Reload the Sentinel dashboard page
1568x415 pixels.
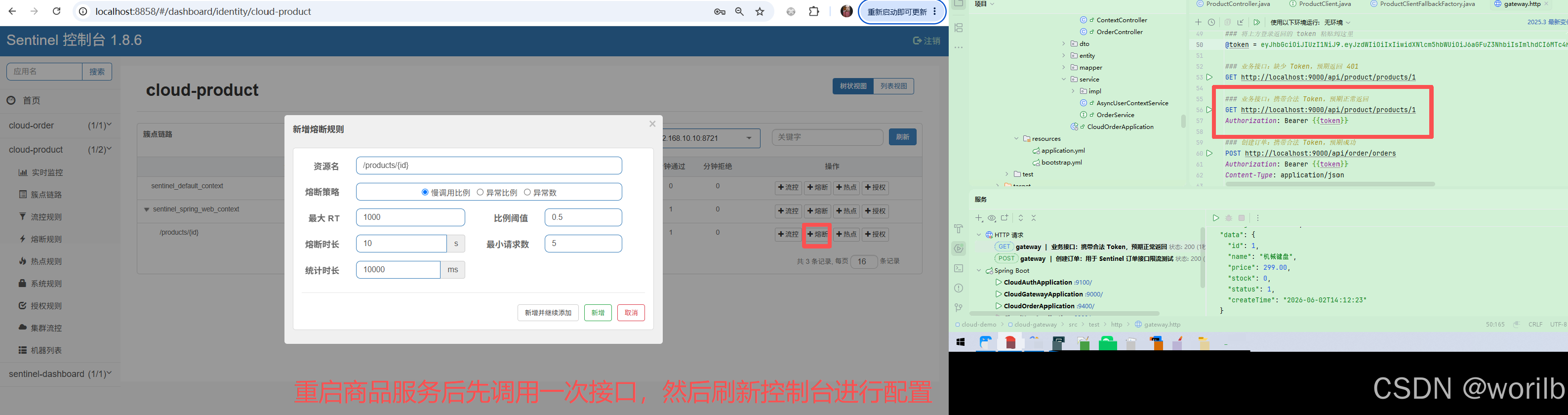point(57,11)
